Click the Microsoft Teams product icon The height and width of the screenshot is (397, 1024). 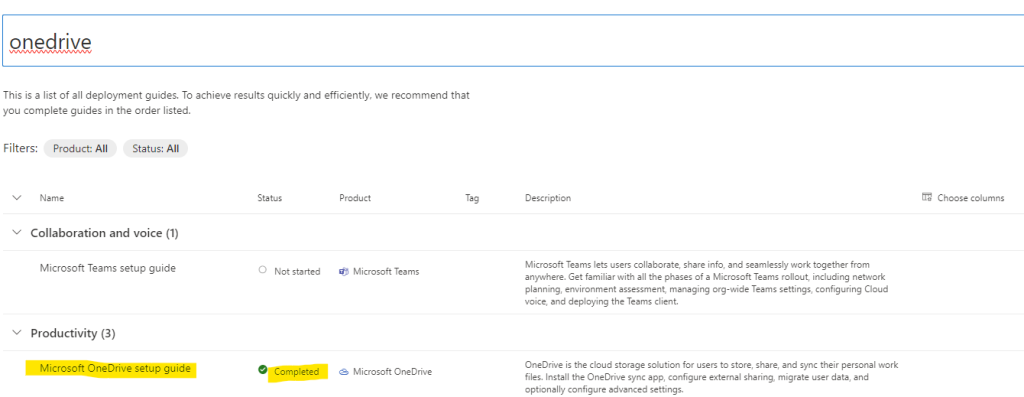(344, 271)
